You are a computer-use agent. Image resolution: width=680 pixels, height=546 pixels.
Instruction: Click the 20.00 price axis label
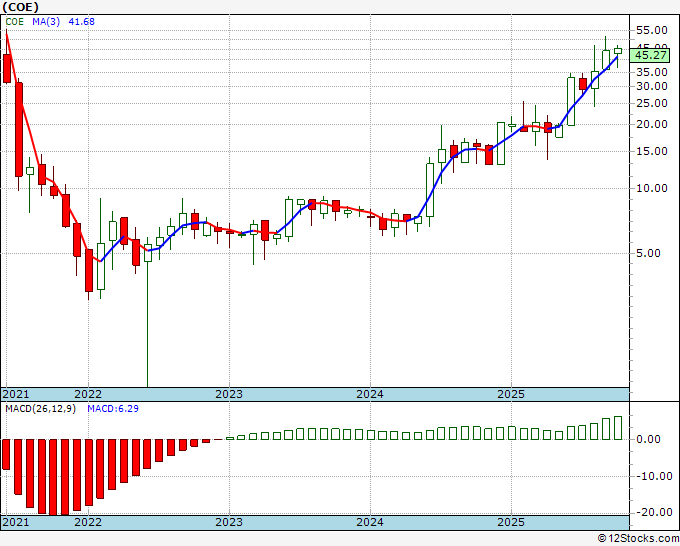651,124
